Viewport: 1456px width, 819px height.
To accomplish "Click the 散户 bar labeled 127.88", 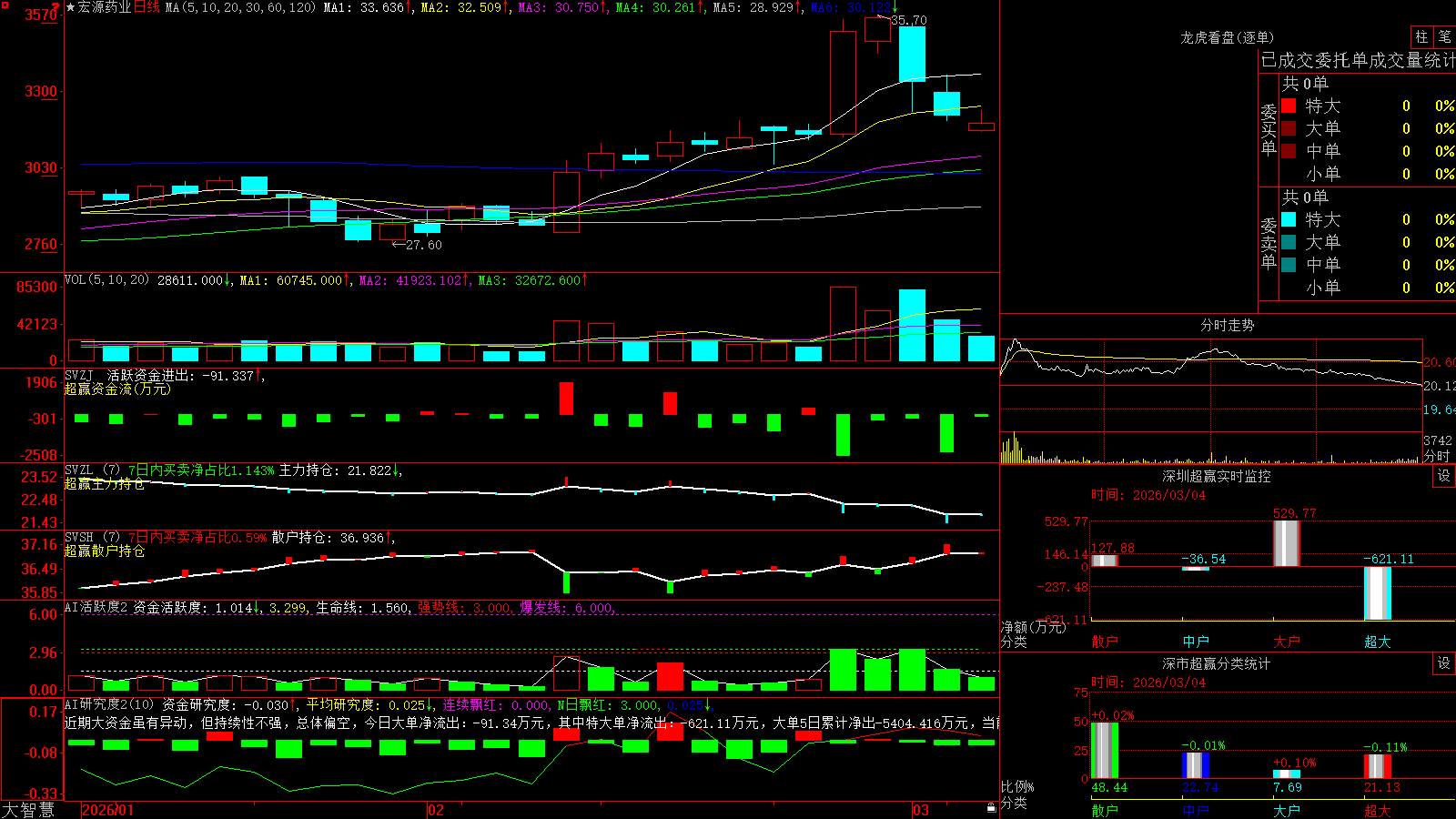I will pos(1105,560).
